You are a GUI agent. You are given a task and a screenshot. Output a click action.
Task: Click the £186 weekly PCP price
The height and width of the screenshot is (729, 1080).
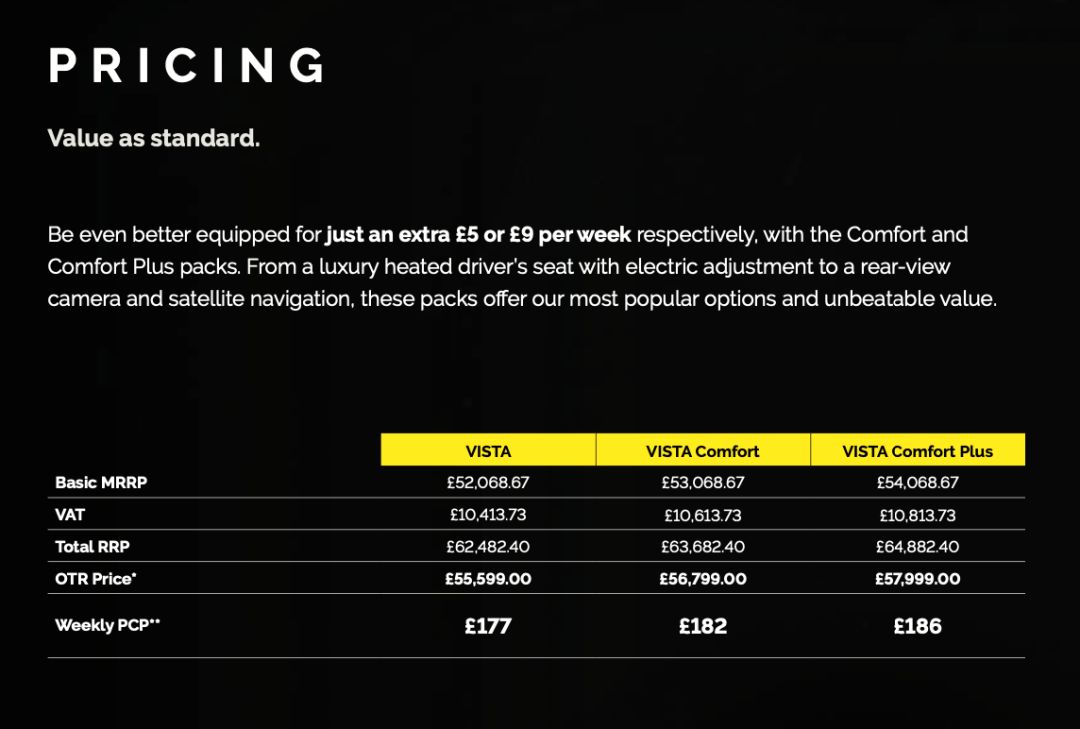(918, 626)
